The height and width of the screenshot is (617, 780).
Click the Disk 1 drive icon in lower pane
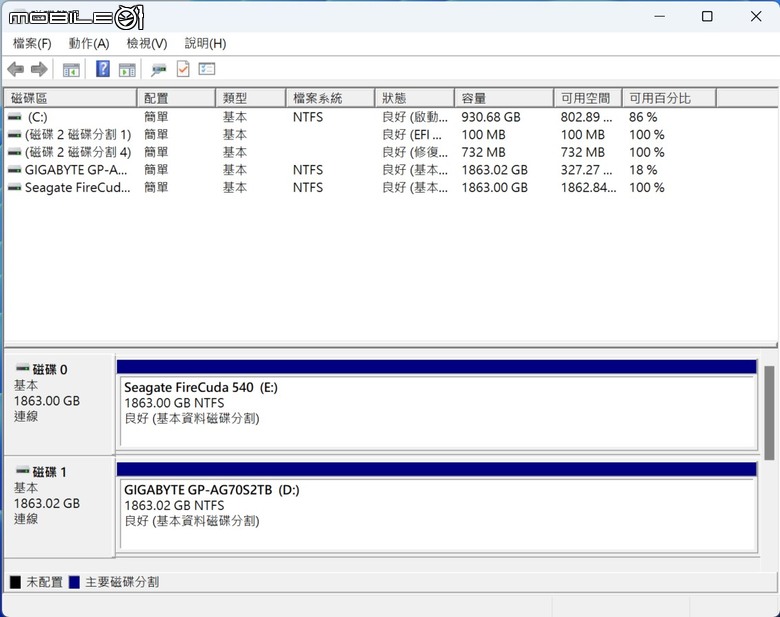[22, 470]
